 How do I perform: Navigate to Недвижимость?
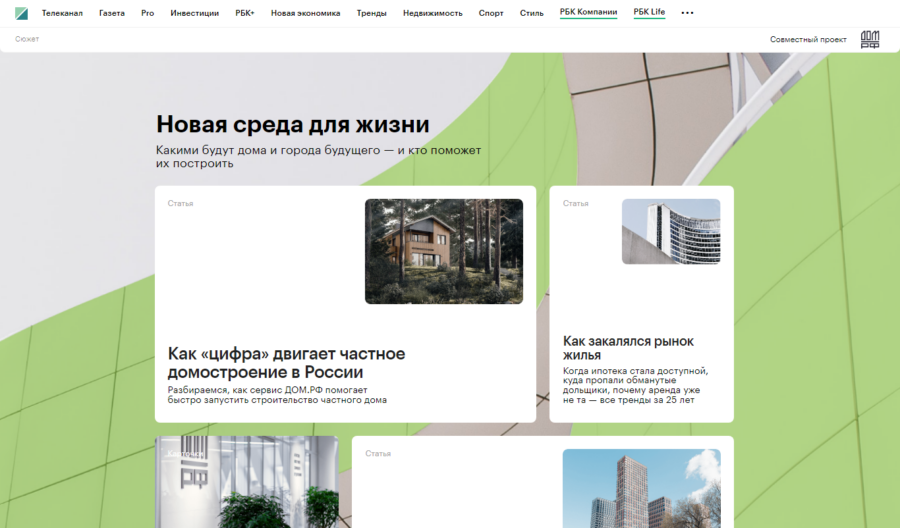click(x=433, y=13)
